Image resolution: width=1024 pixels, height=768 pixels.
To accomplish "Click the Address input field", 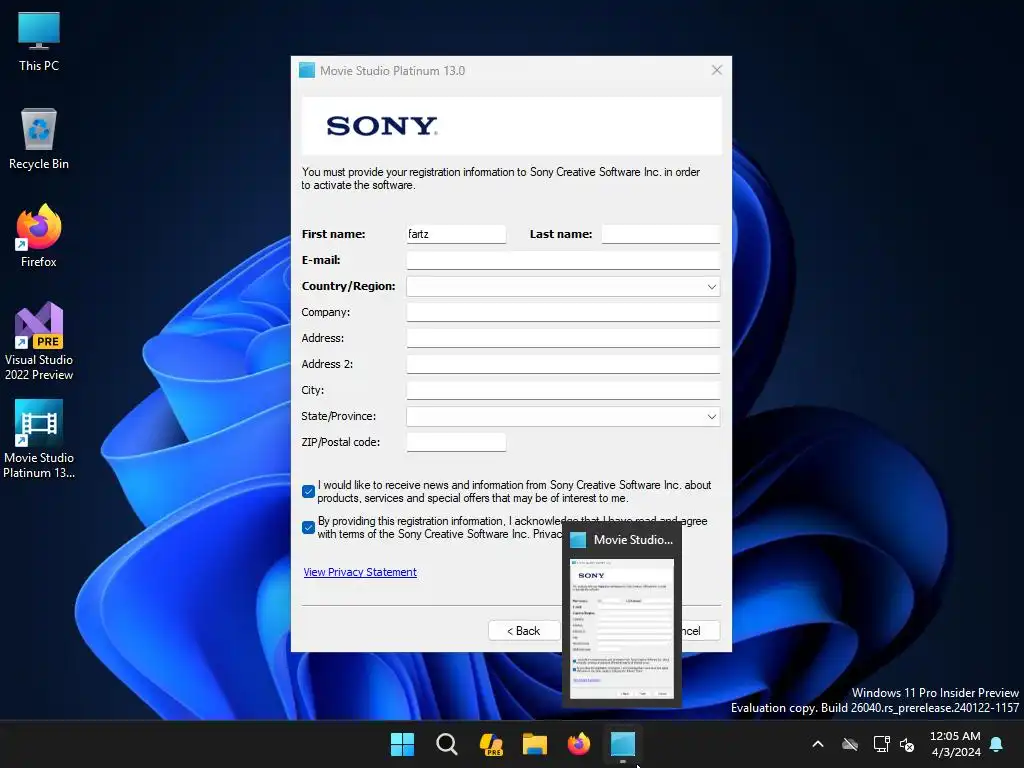I will tap(563, 338).
